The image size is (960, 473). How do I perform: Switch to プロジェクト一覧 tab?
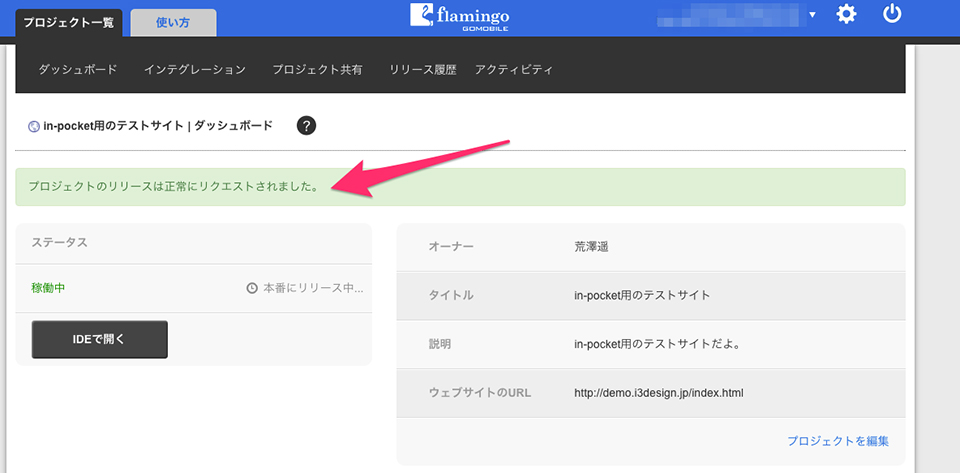(x=69, y=23)
